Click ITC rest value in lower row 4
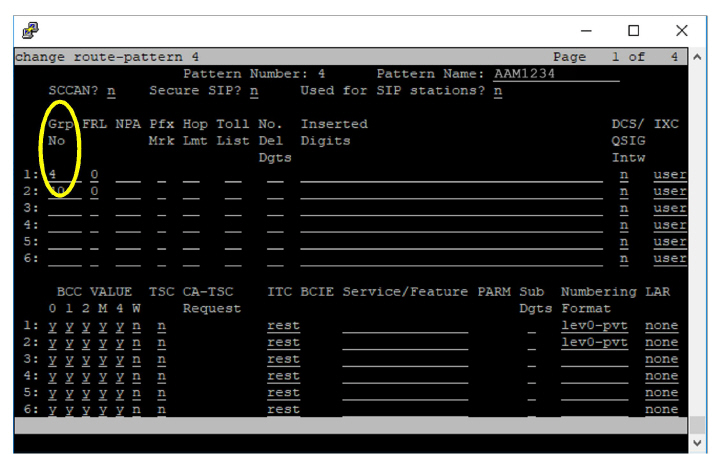 tap(283, 376)
